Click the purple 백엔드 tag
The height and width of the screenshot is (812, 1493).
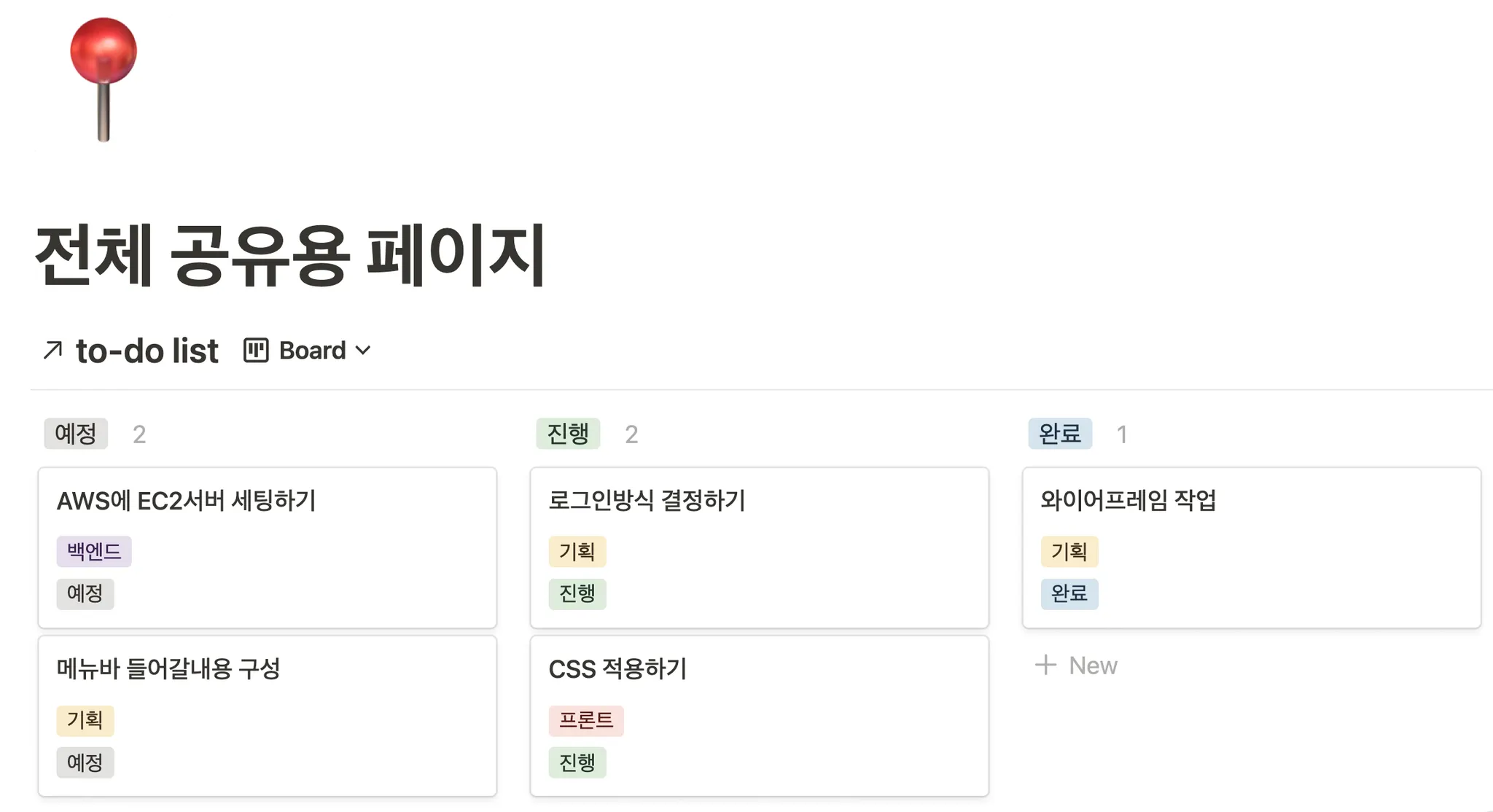click(94, 551)
